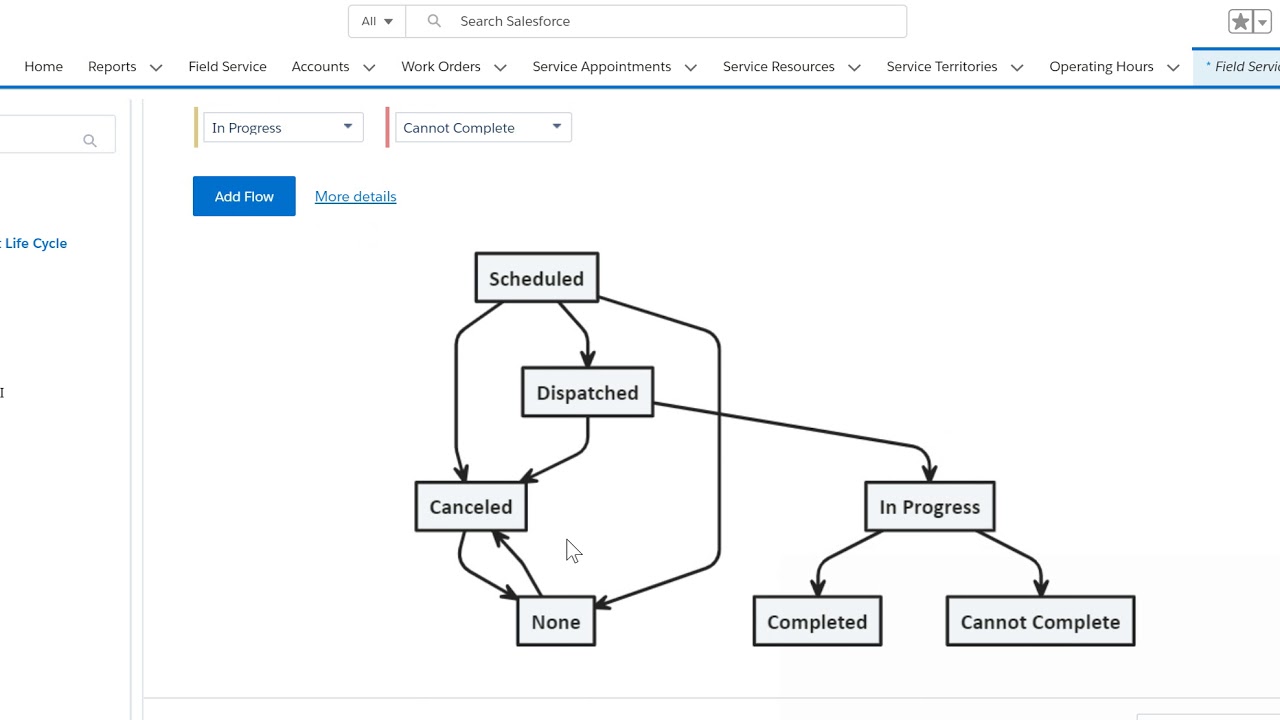Open the Service Appointments tab
Screen dimensions: 1280x720
(602, 66)
